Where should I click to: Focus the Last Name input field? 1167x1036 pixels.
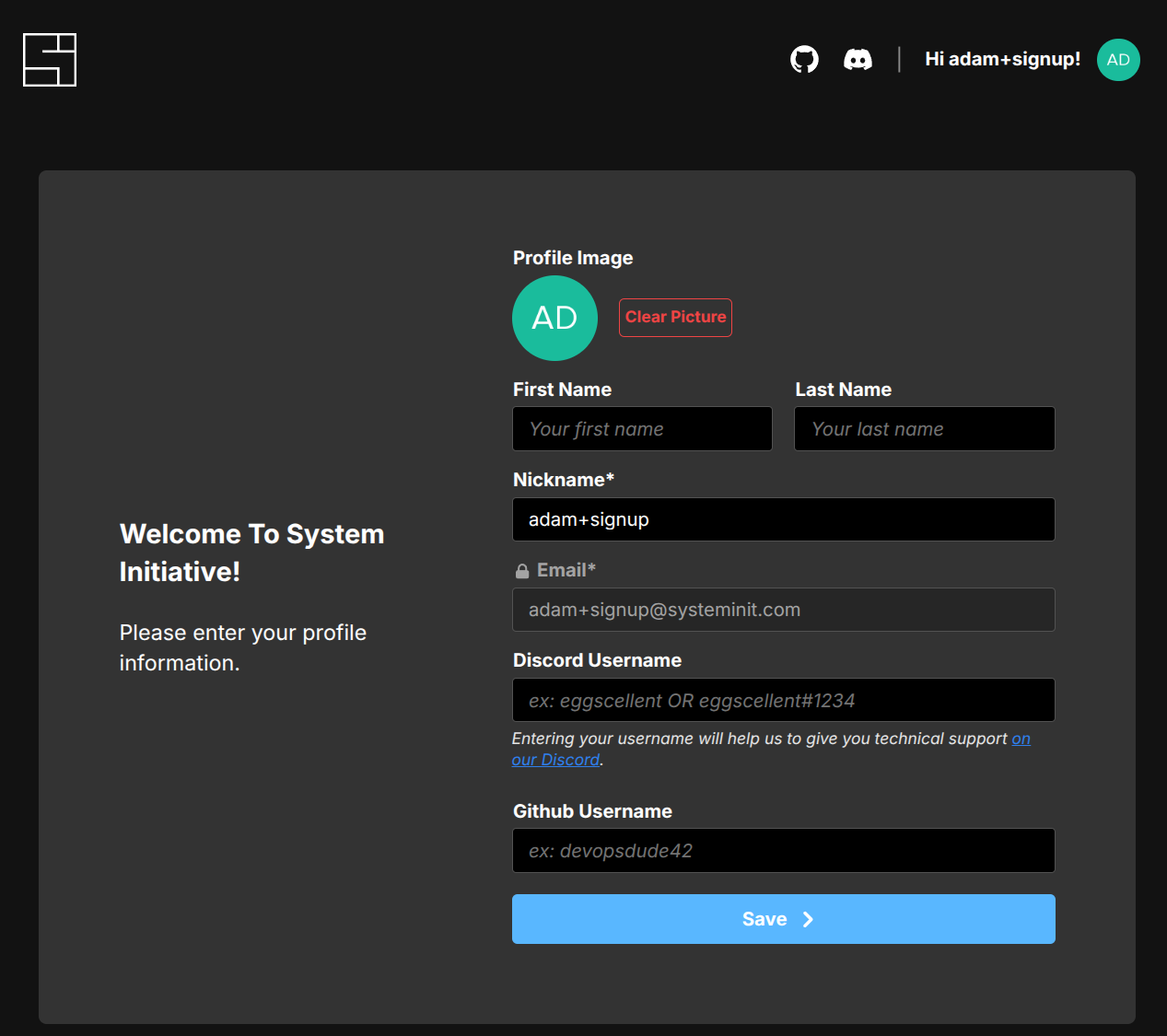point(924,429)
